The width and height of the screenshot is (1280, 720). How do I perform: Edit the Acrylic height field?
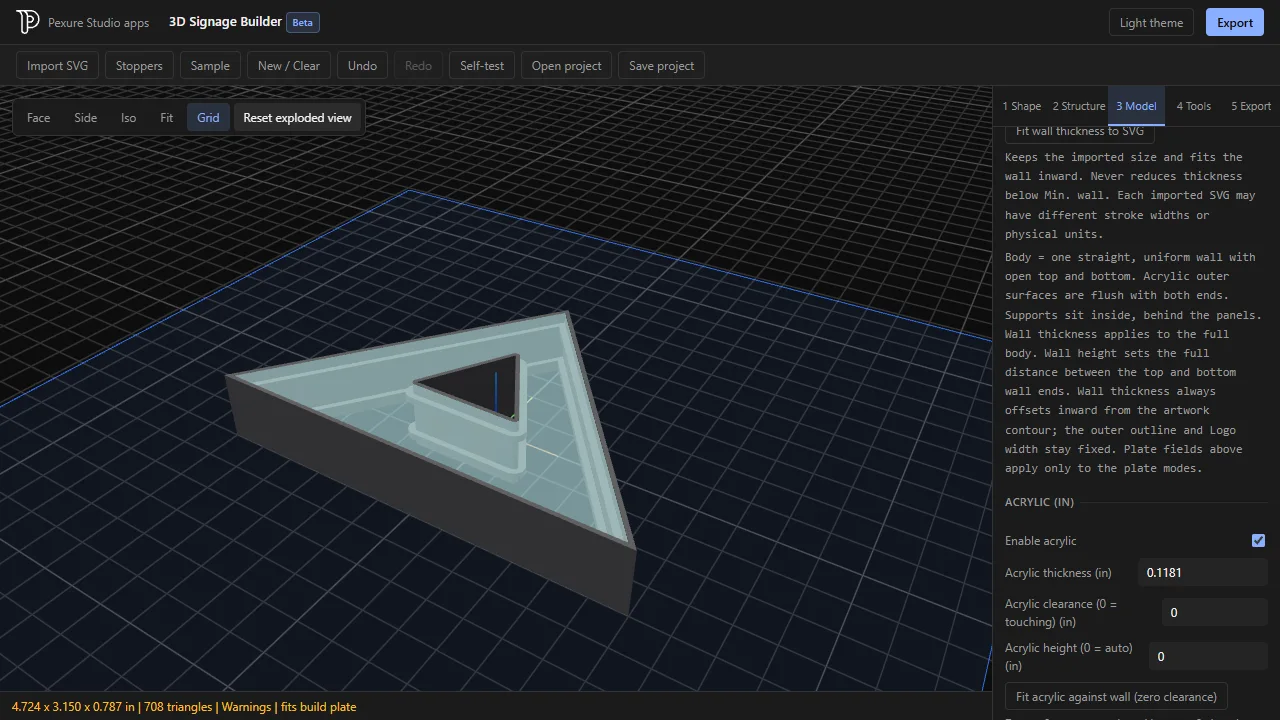(1208, 657)
